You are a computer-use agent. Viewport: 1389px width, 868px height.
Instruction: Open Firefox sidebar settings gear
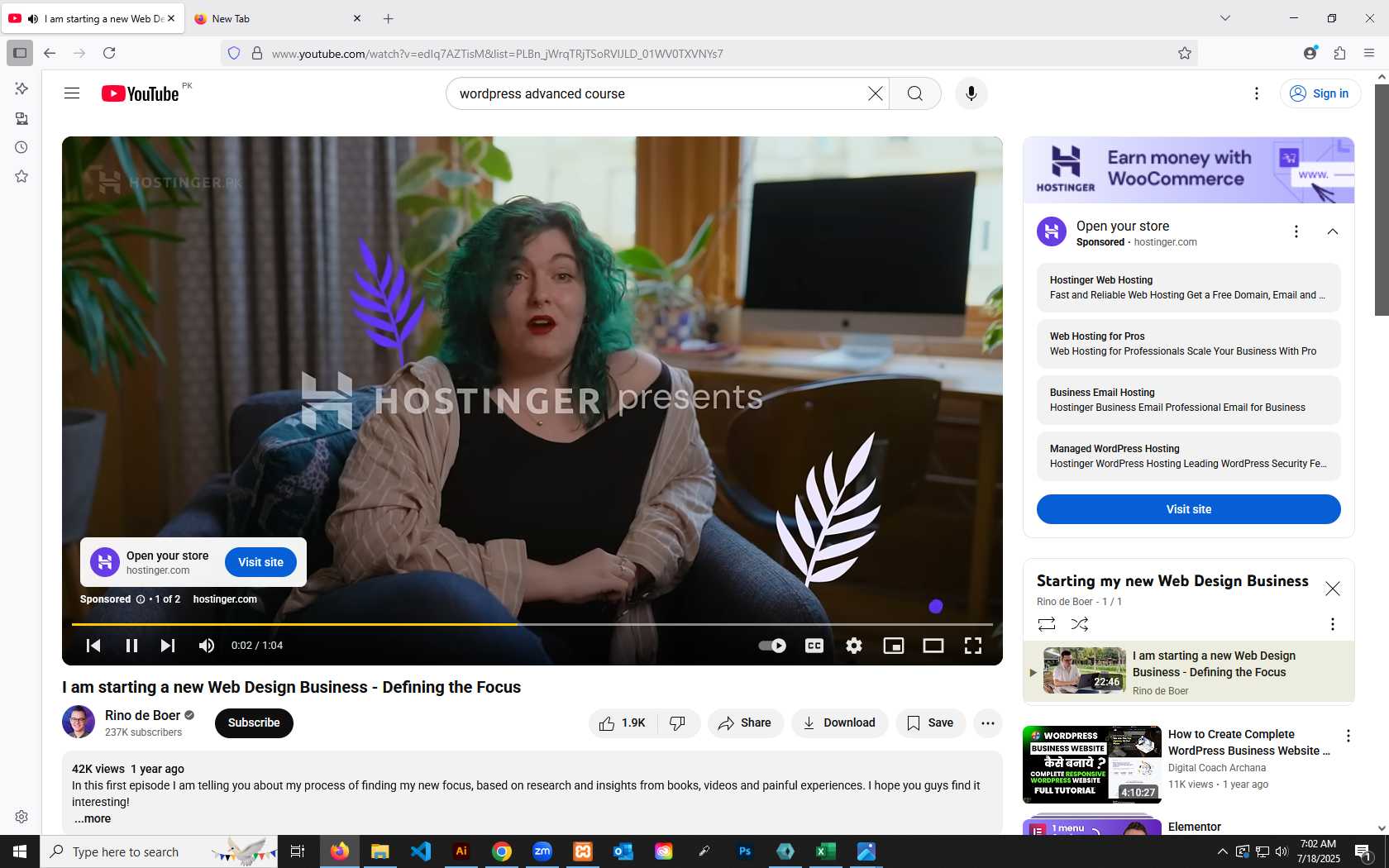(21, 817)
